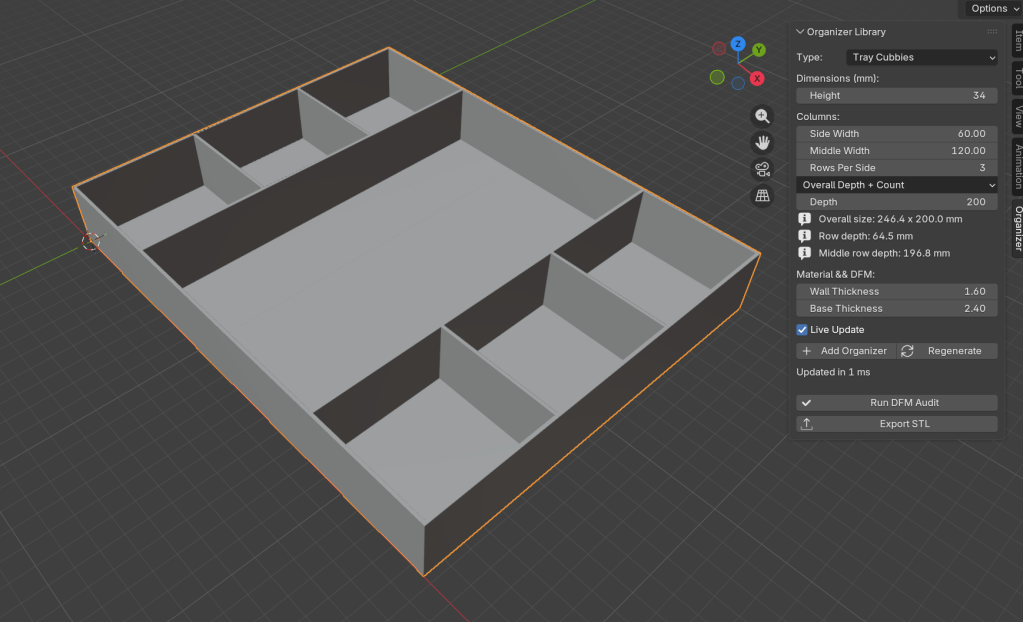Image resolution: width=1023 pixels, height=622 pixels.
Task: Click the negative Z axis gizmo circle
Action: [738, 84]
